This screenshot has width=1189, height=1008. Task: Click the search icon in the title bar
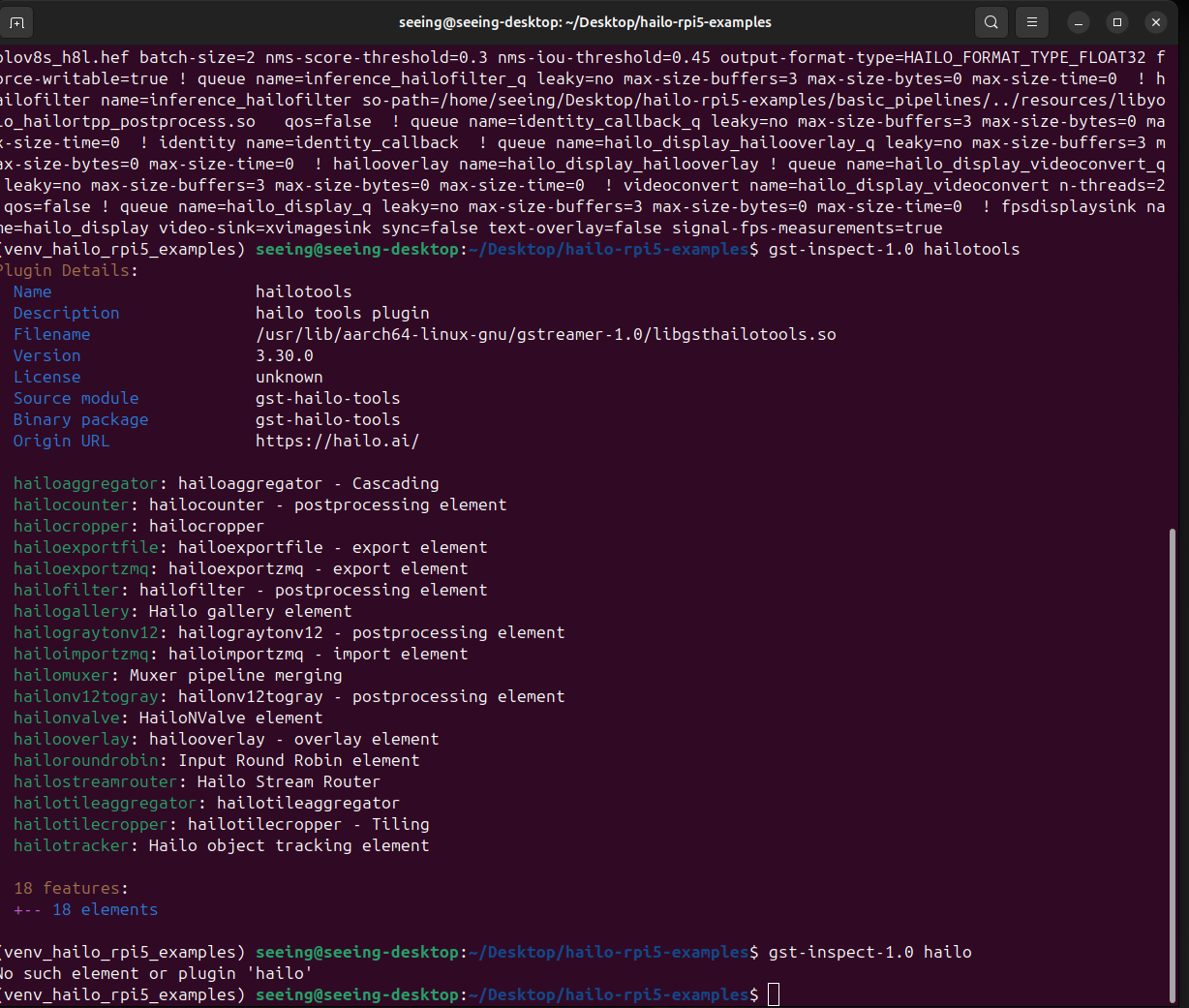[x=991, y=22]
